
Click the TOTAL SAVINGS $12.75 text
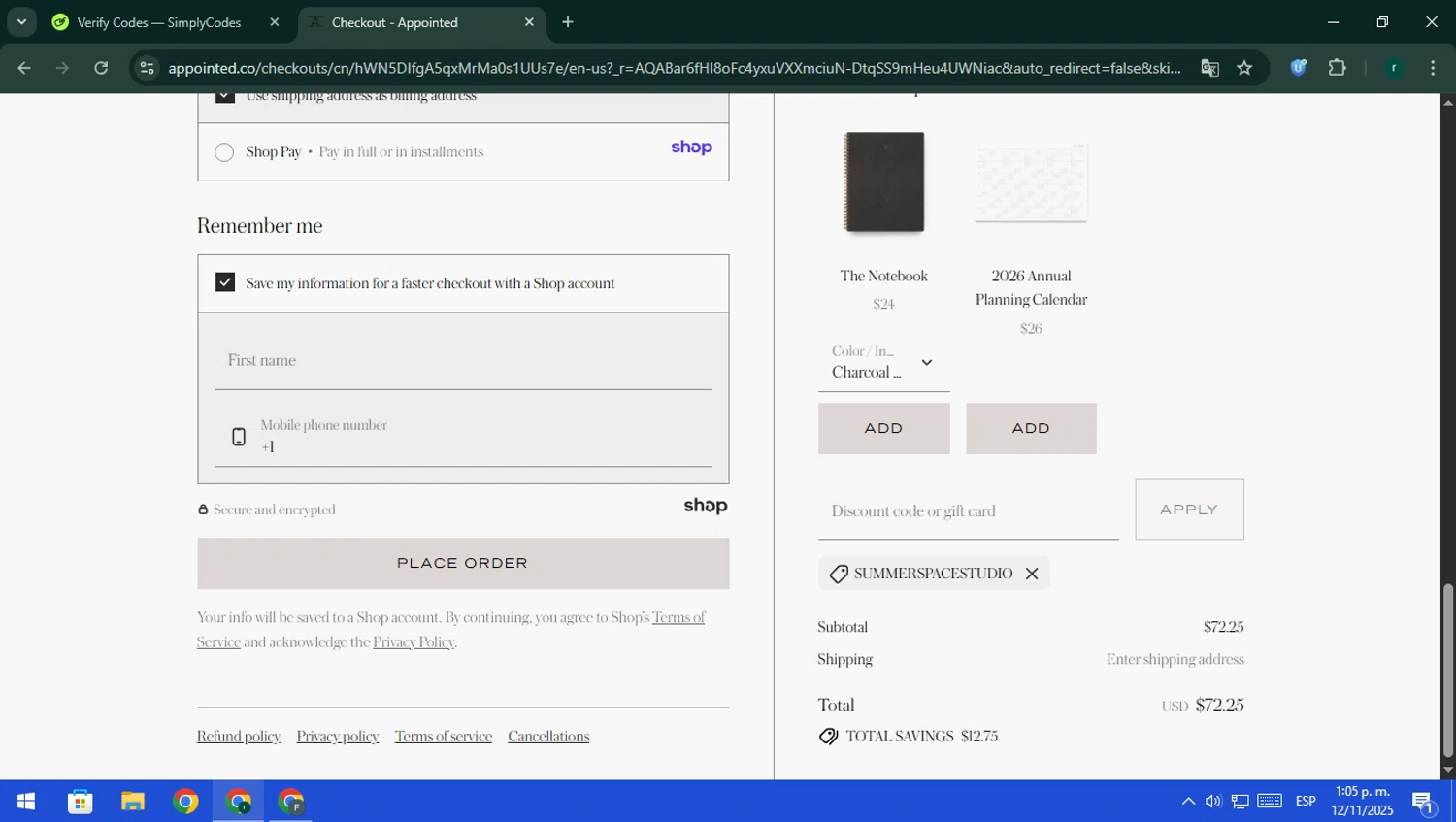pyautogui.click(x=922, y=737)
